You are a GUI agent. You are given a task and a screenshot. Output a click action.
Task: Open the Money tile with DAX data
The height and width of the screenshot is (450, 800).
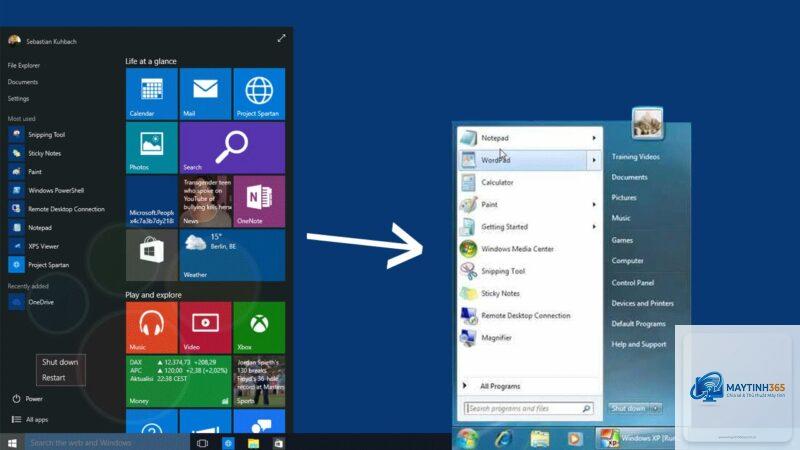179,381
